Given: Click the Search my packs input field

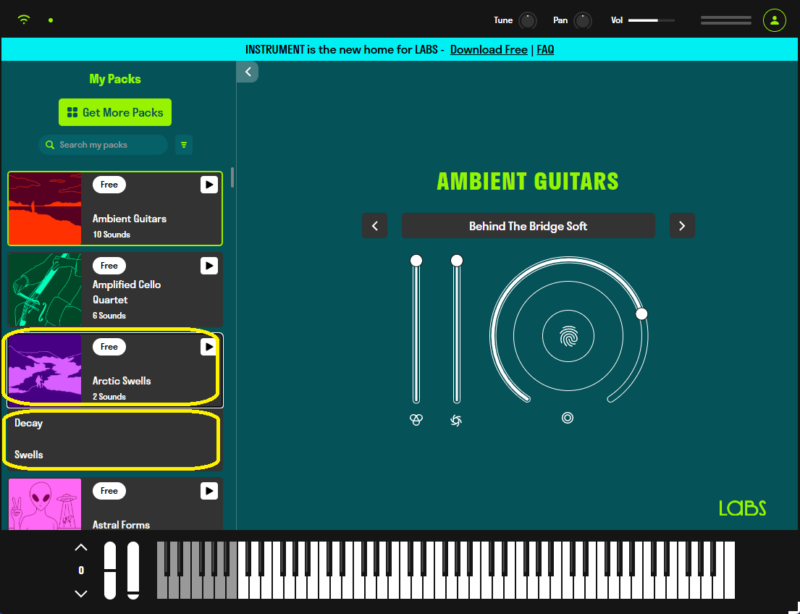Looking at the screenshot, I should [108, 145].
